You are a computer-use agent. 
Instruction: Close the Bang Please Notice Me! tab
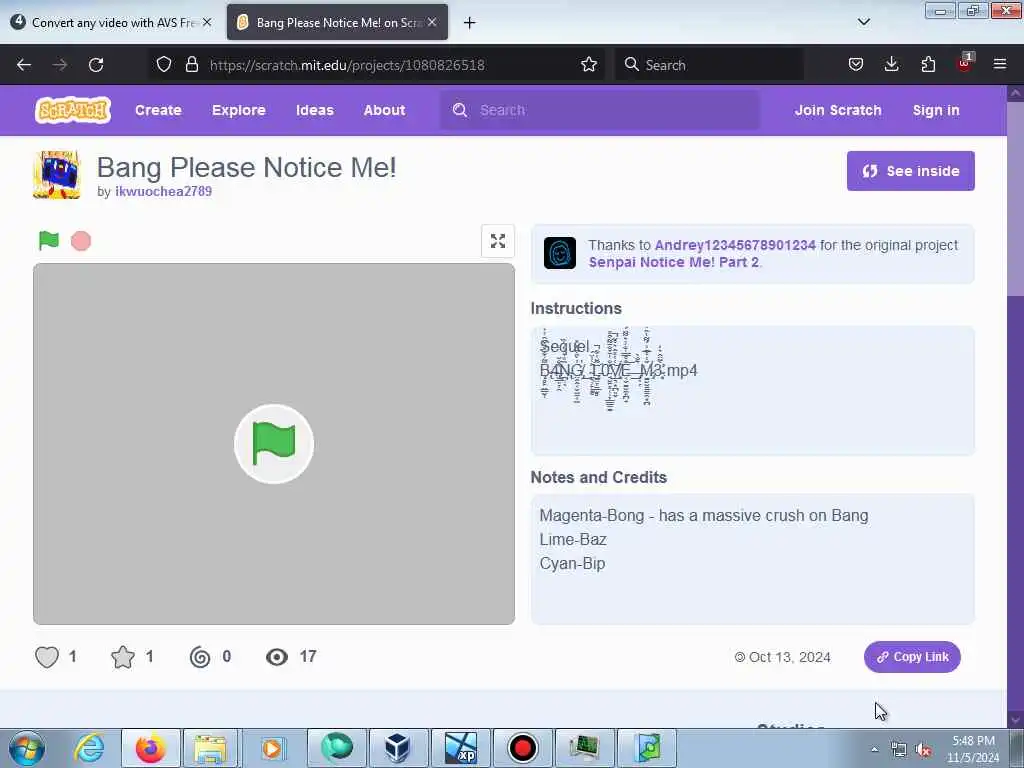tap(432, 22)
